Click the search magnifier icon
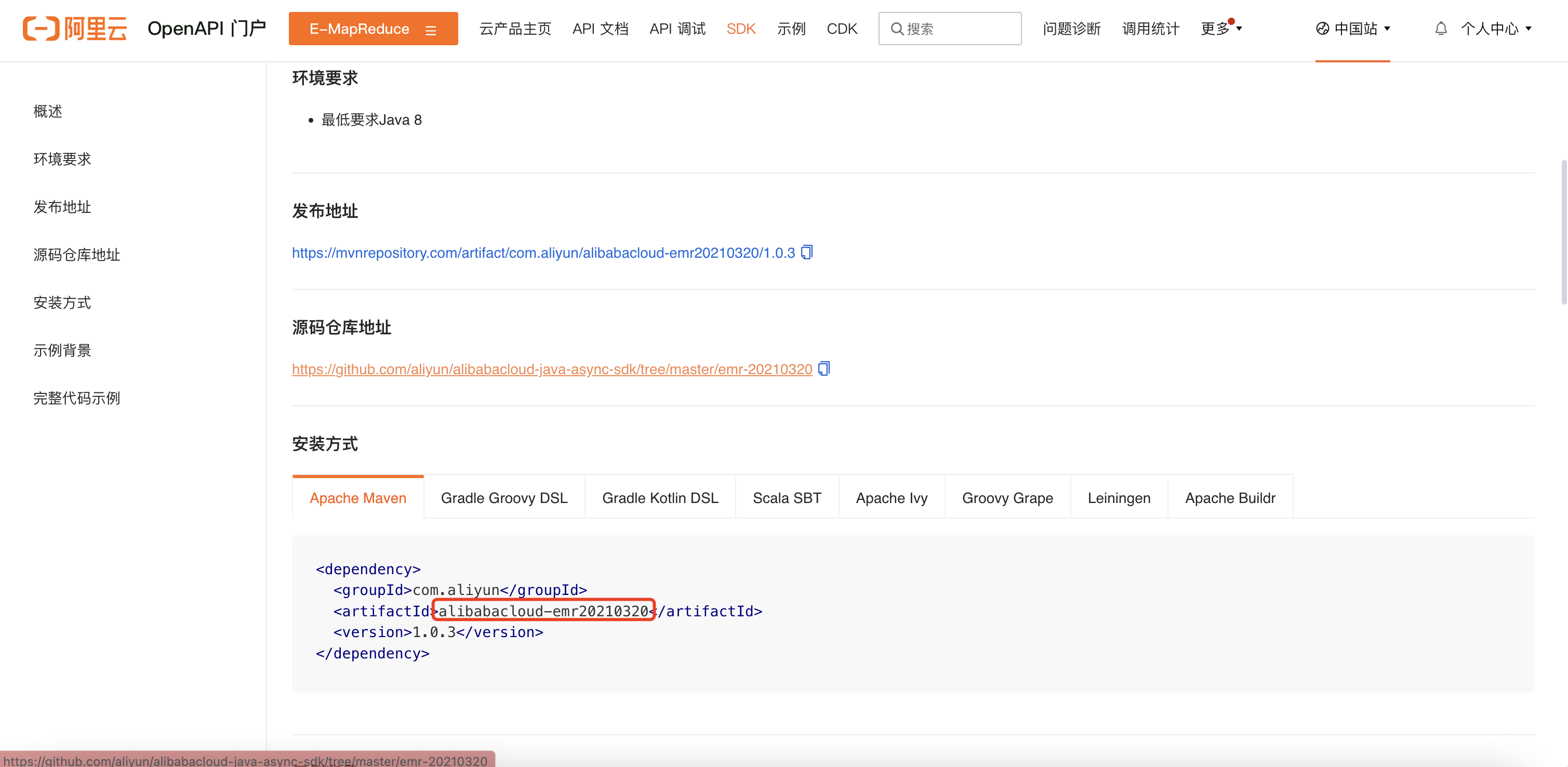The height and width of the screenshot is (767, 1568). coord(896,29)
